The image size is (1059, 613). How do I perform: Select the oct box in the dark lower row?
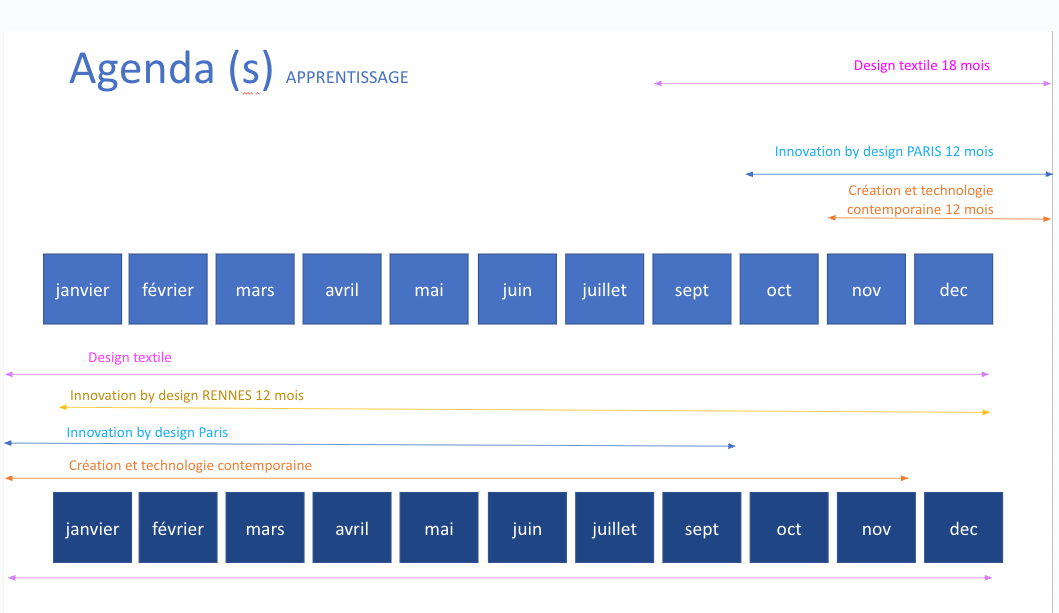[x=789, y=528]
